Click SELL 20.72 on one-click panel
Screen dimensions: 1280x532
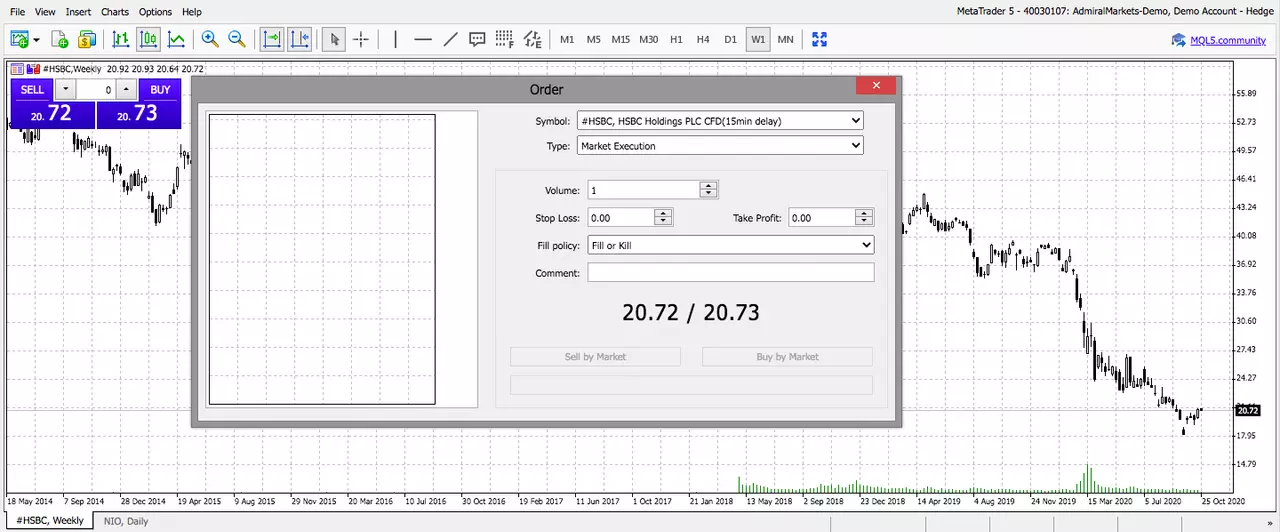point(52,113)
